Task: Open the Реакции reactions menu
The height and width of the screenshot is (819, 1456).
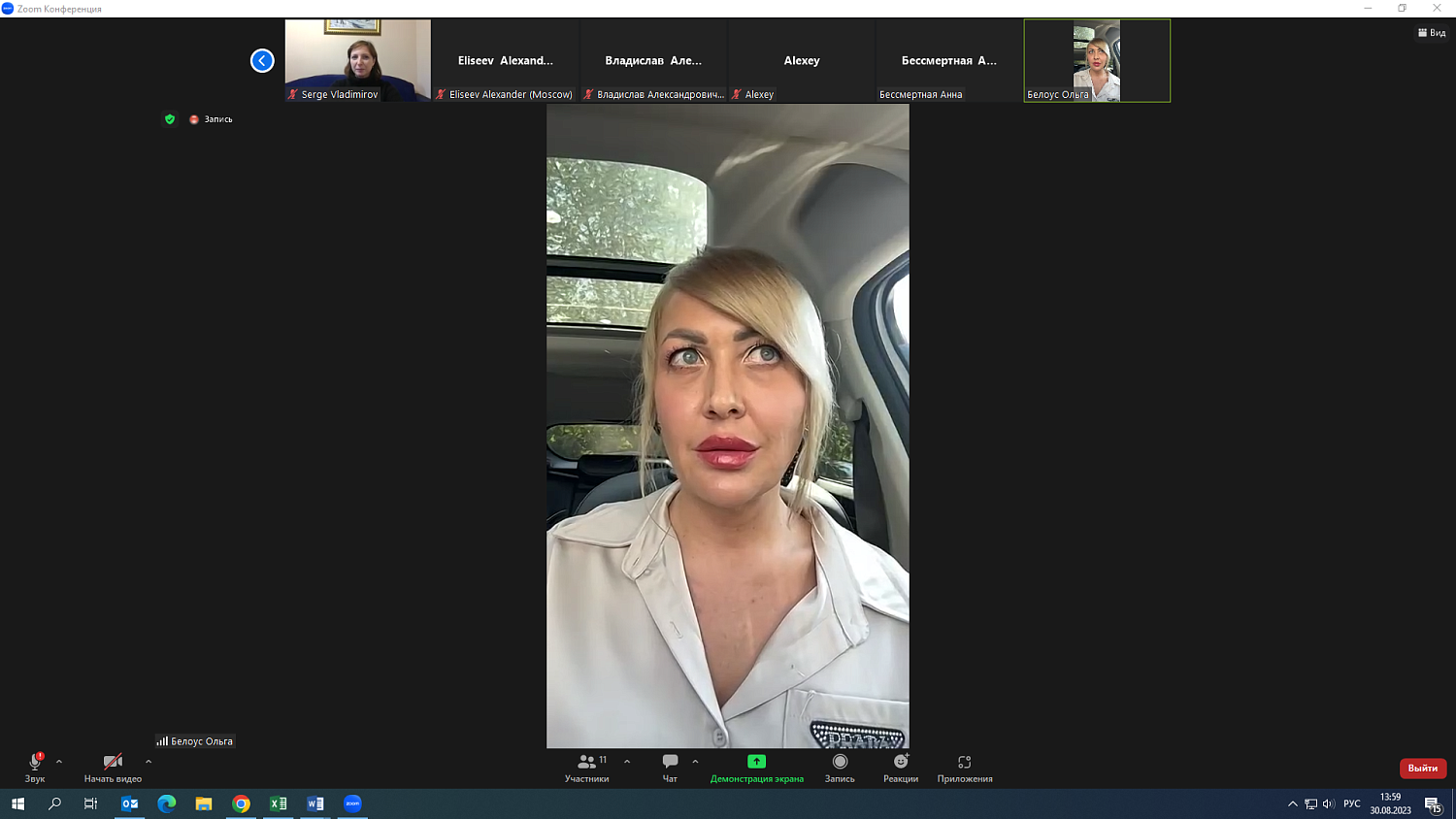Action: coord(901,768)
